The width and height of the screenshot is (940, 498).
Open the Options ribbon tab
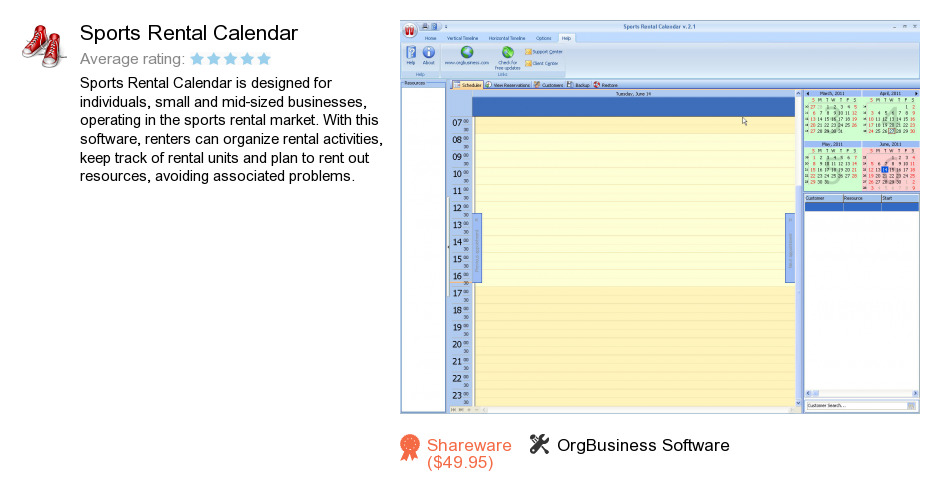point(543,38)
